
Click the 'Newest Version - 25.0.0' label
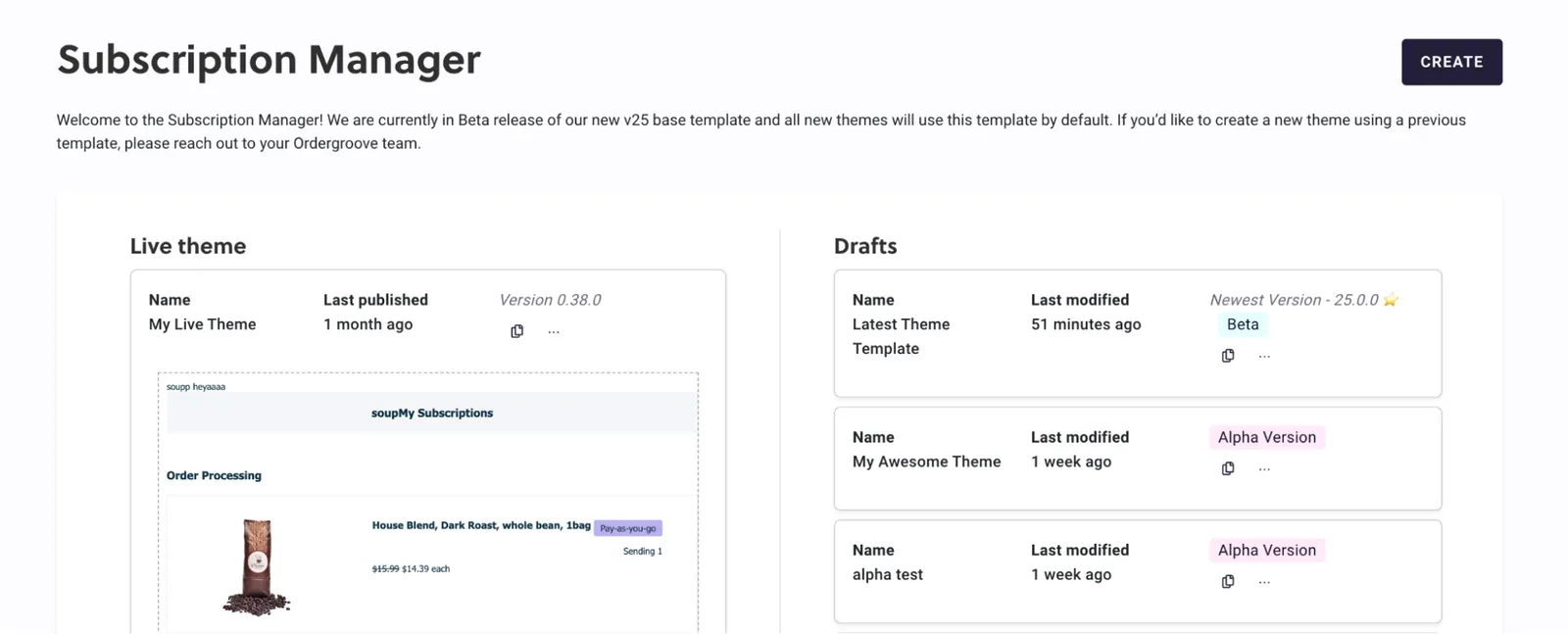[1294, 300]
